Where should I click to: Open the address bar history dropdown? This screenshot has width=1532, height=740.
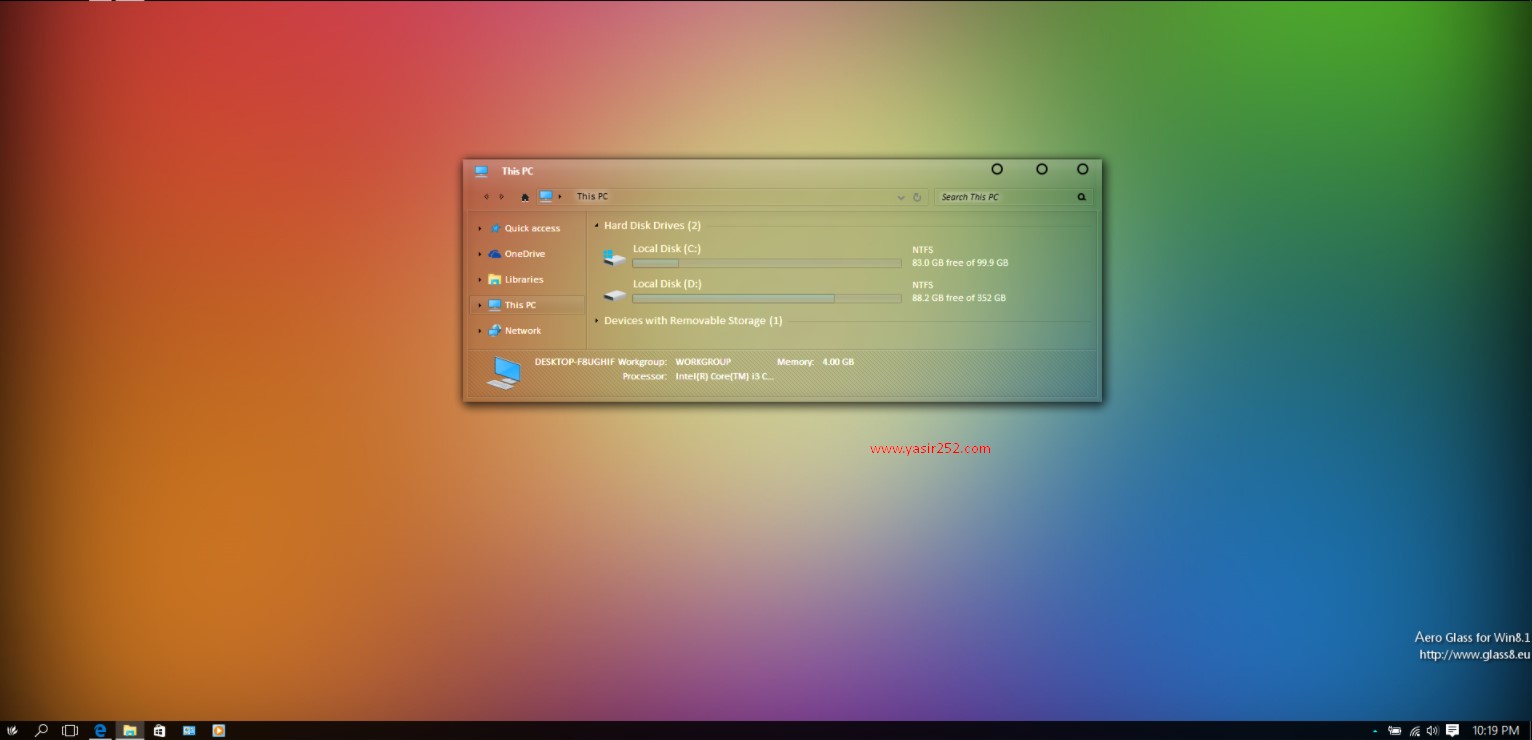pyautogui.click(x=901, y=197)
